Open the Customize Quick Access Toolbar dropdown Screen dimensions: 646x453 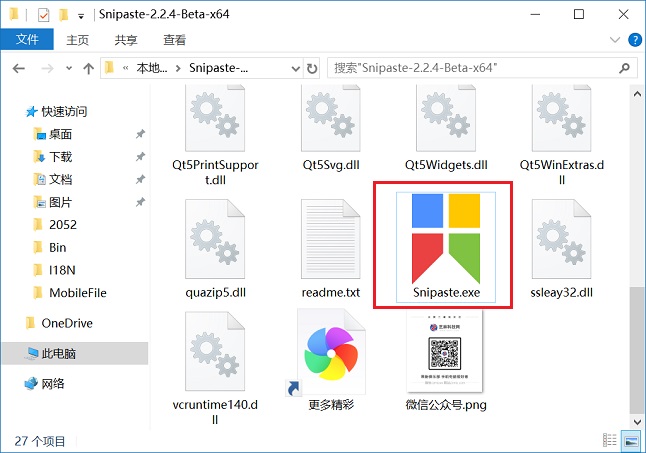tap(81, 16)
